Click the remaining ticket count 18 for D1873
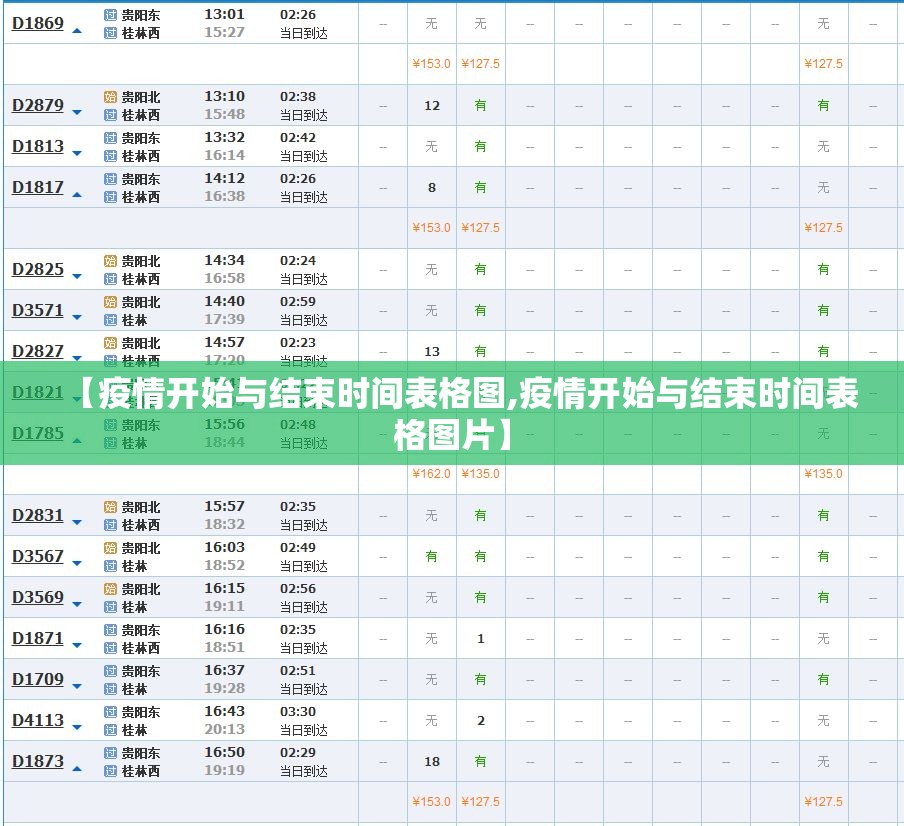The image size is (904, 826). click(x=430, y=761)
